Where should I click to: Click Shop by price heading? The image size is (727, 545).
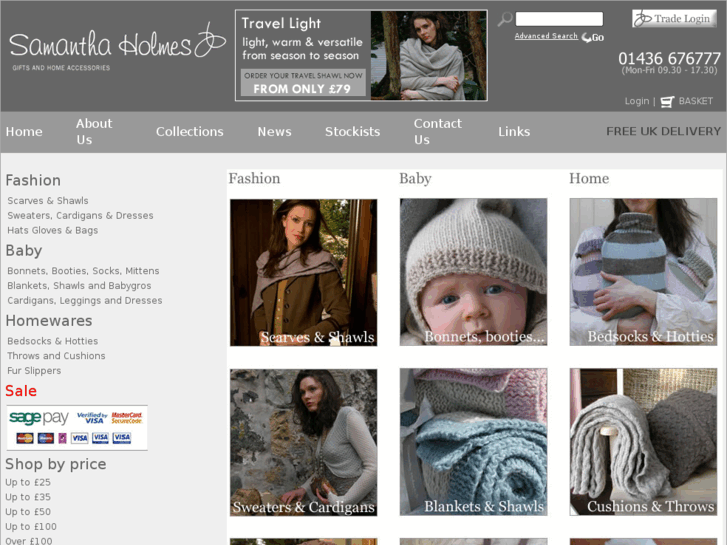tap(56, 464)
